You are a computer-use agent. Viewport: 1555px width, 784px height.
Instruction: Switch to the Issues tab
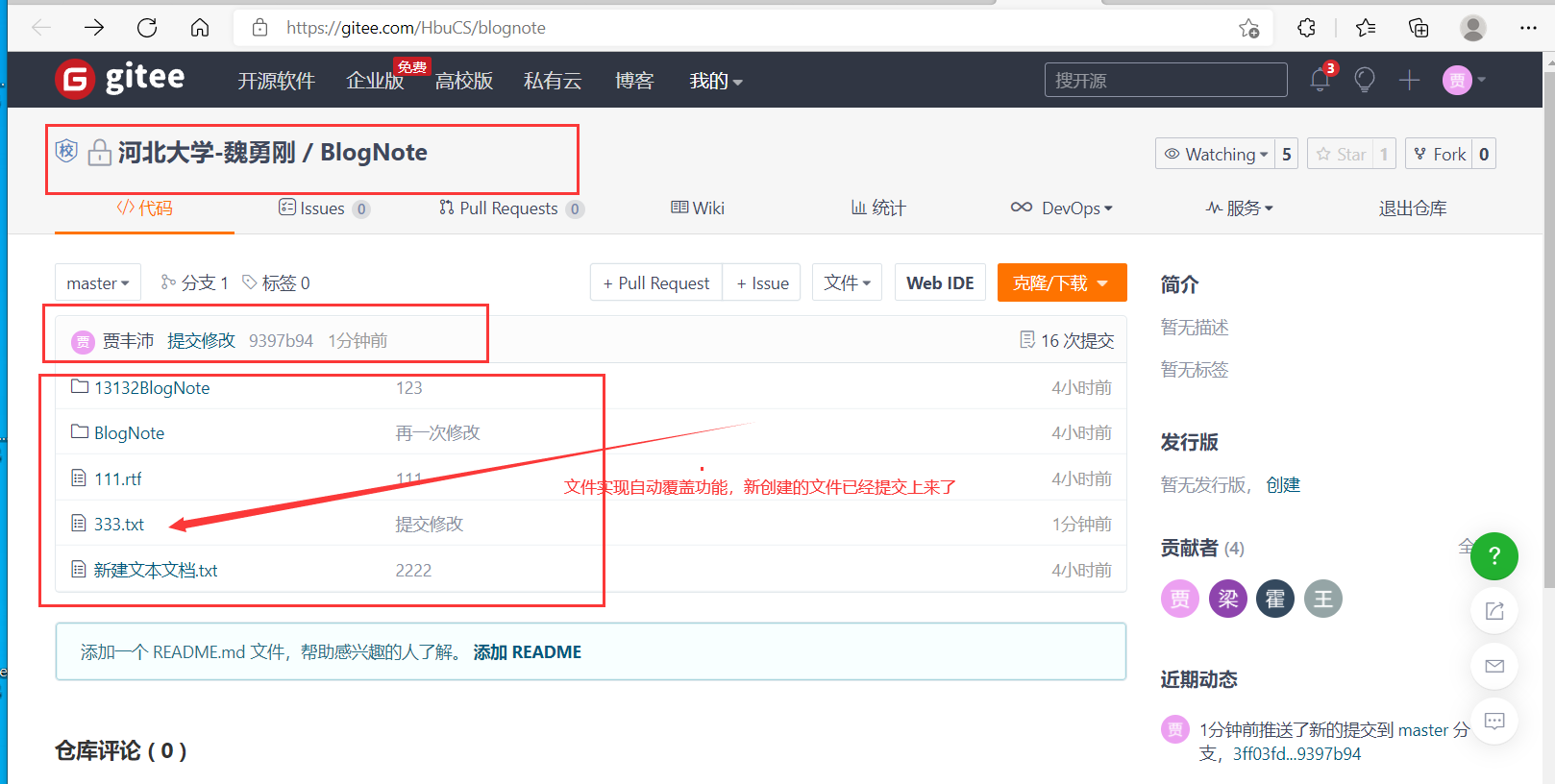point(324,208)
